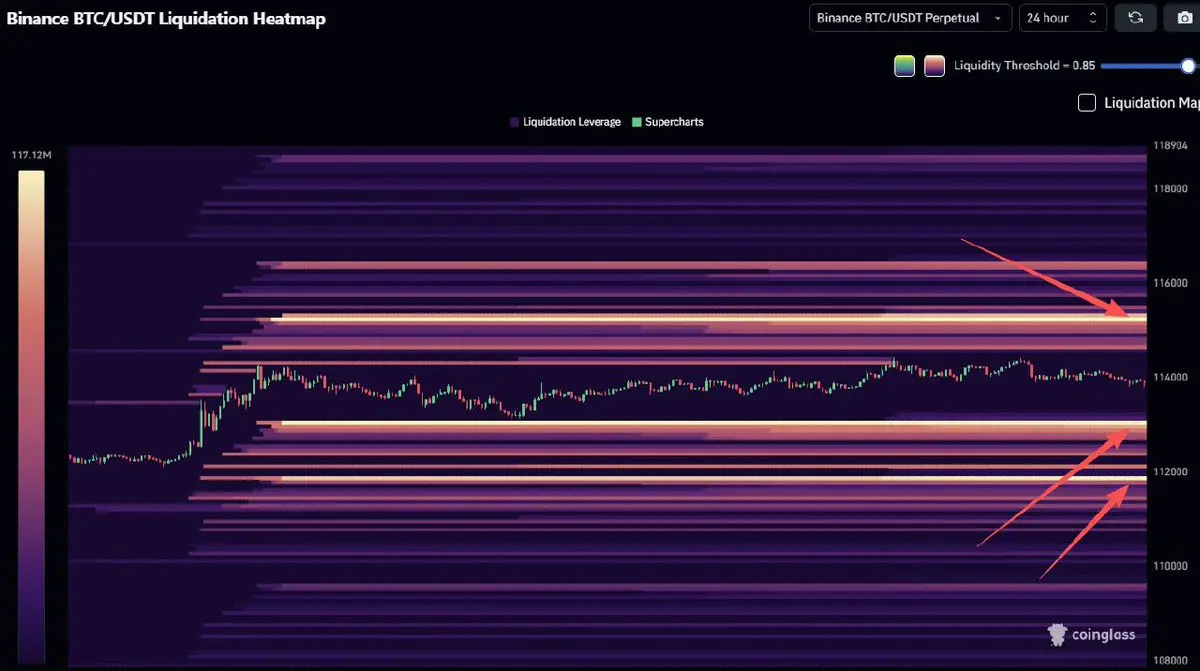The height and width of the screenshot is (671, 1200).
Task: Click the 116000 price axis label
Action: [x=1170, y=283]
